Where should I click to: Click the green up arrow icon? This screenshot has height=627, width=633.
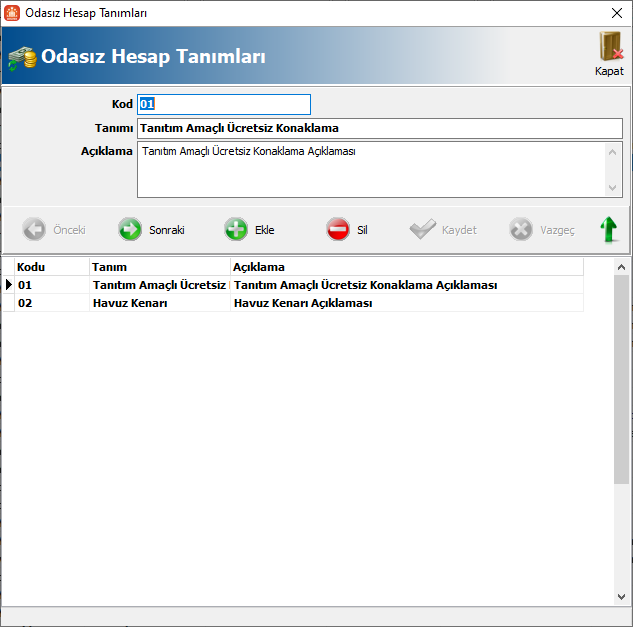coord(608,230)
